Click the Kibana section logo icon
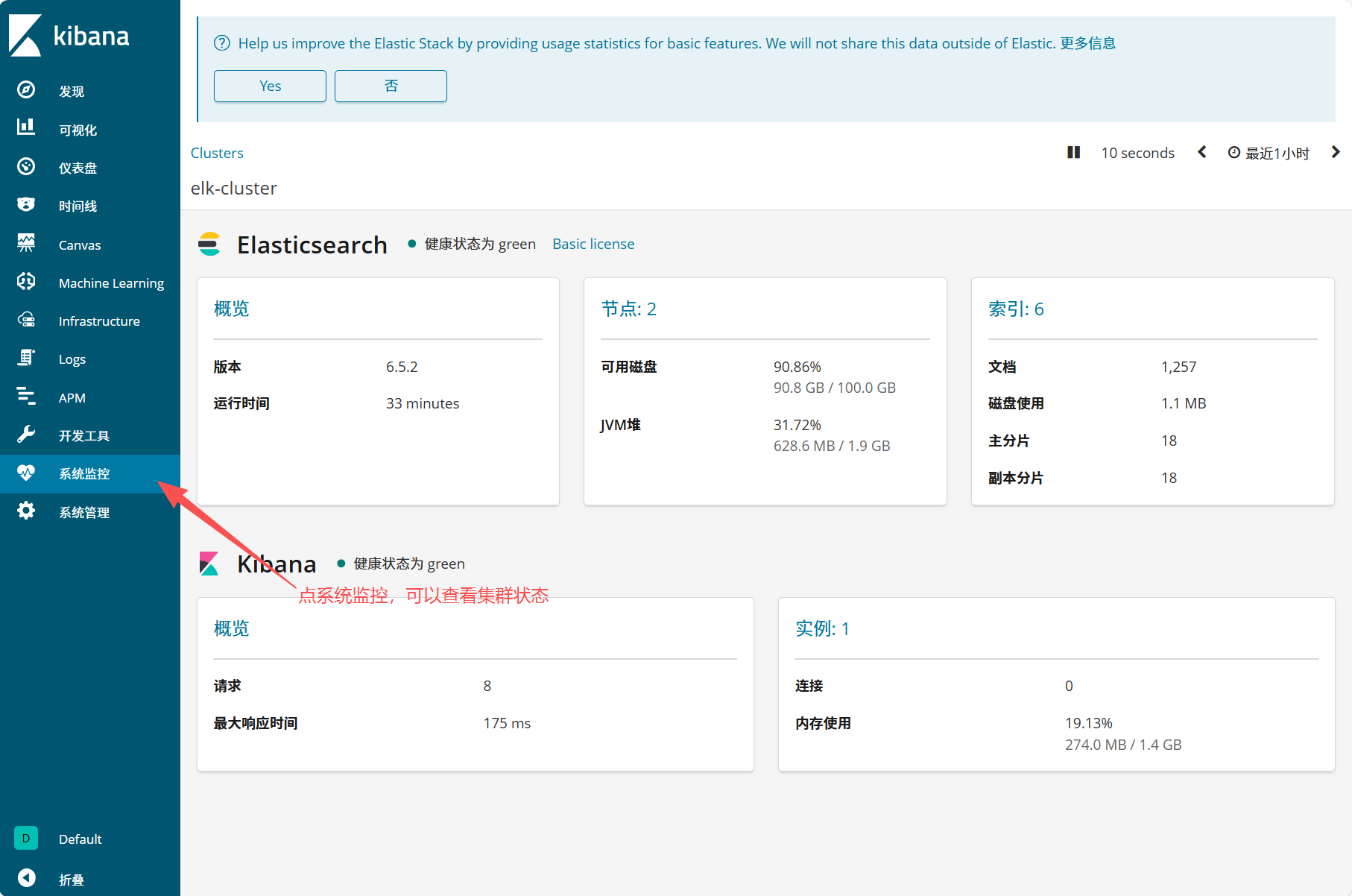The height and width of the screenshot is (896, 1352). pos(209,564)
